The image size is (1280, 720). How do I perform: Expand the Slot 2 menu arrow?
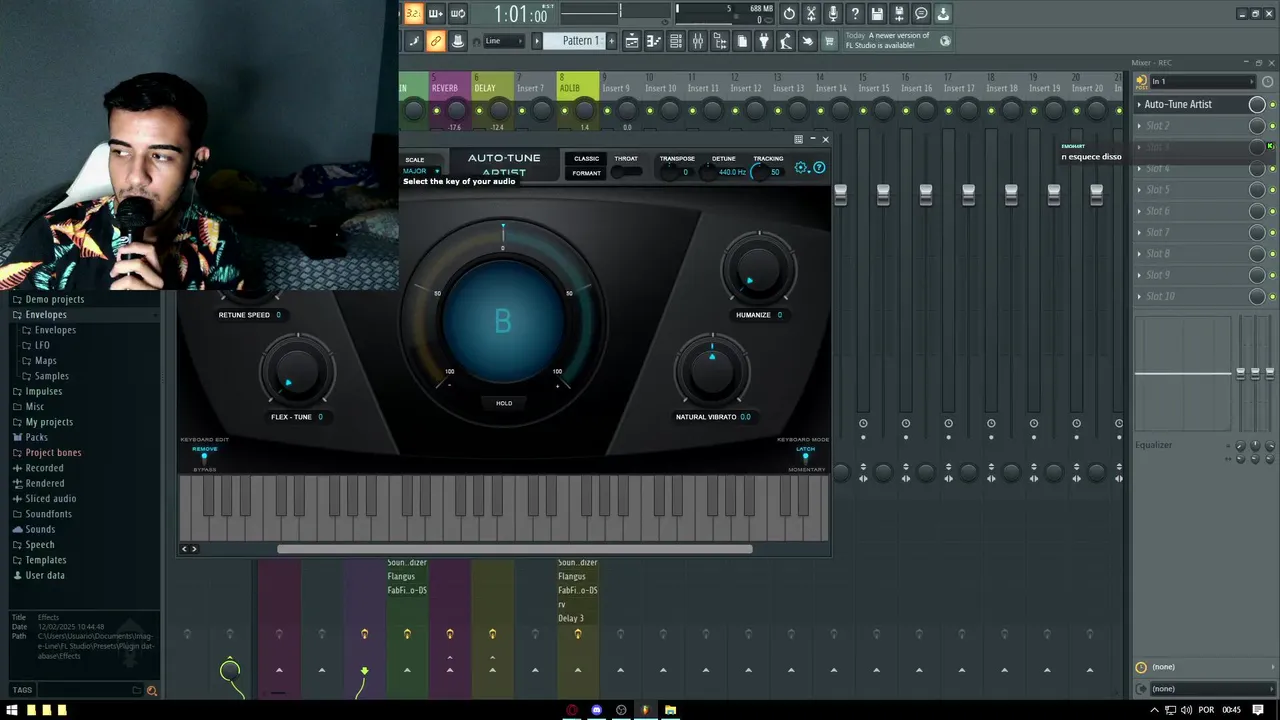coord(1139,126)
